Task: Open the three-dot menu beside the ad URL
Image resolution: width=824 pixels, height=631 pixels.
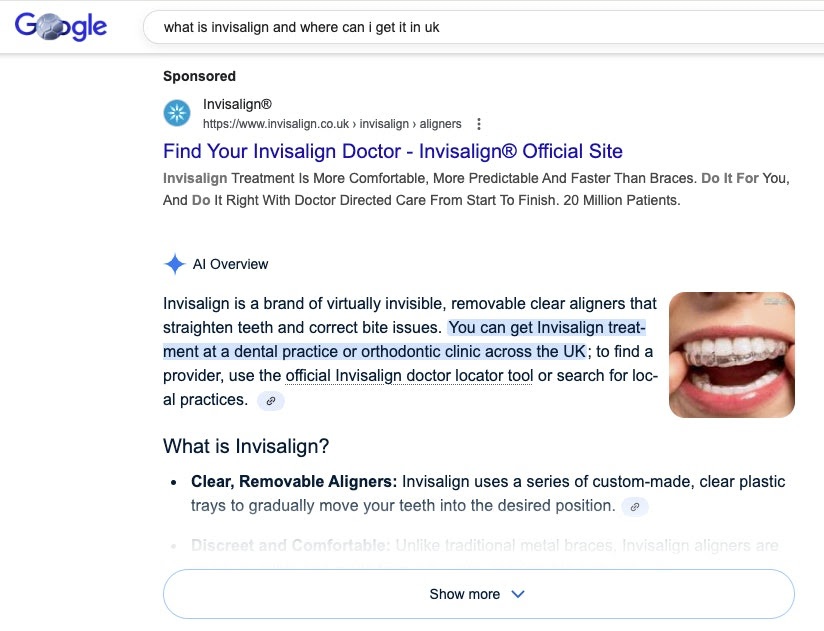Action: coord(479,124)
